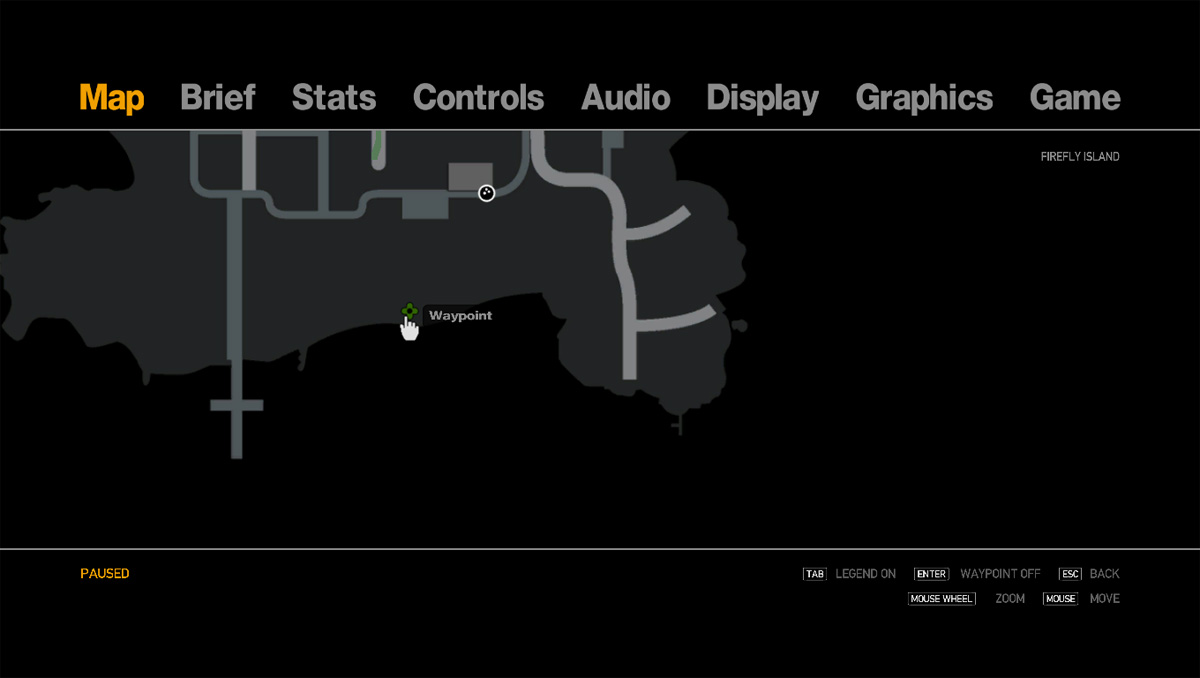Image resolution: width=1200 pixels, height=678 pixels.
Task: Select the bowling alley map blip
Action: pos(486,193)
